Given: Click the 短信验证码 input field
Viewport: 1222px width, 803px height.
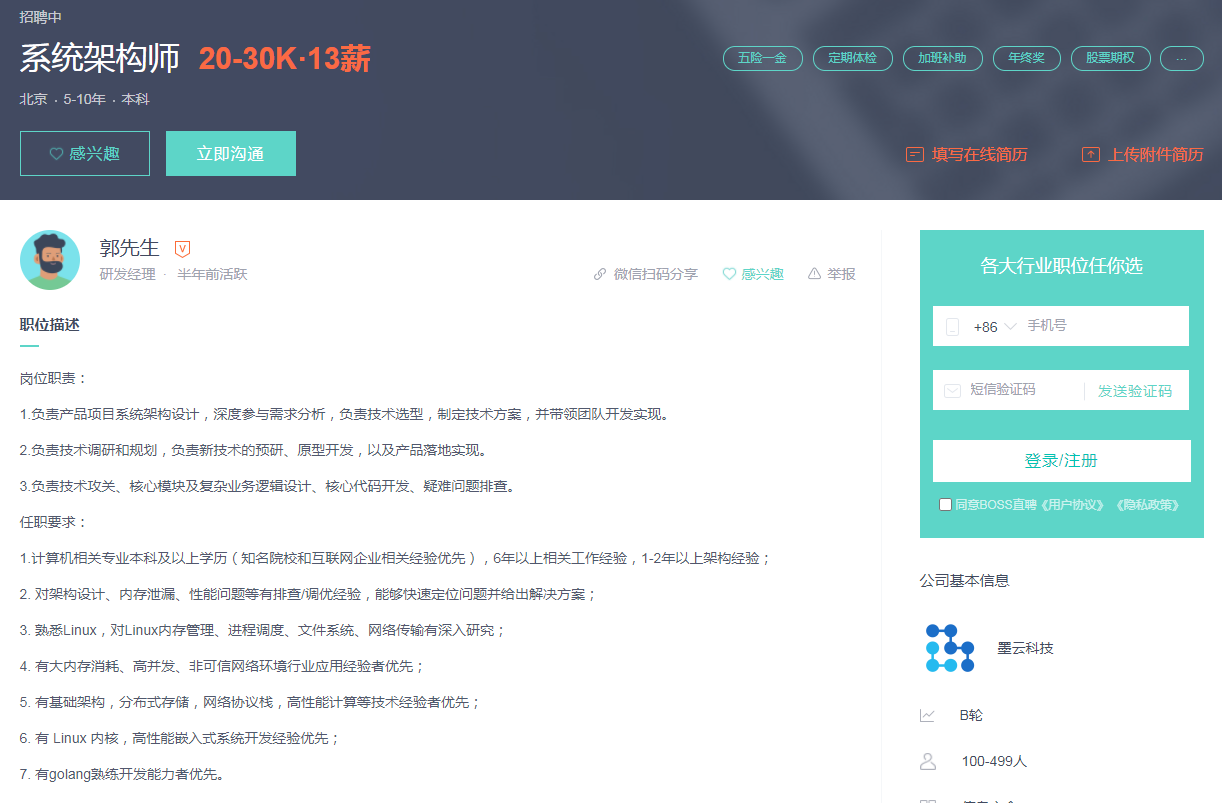Looking at the screenshot, I should click(1020, 390).
